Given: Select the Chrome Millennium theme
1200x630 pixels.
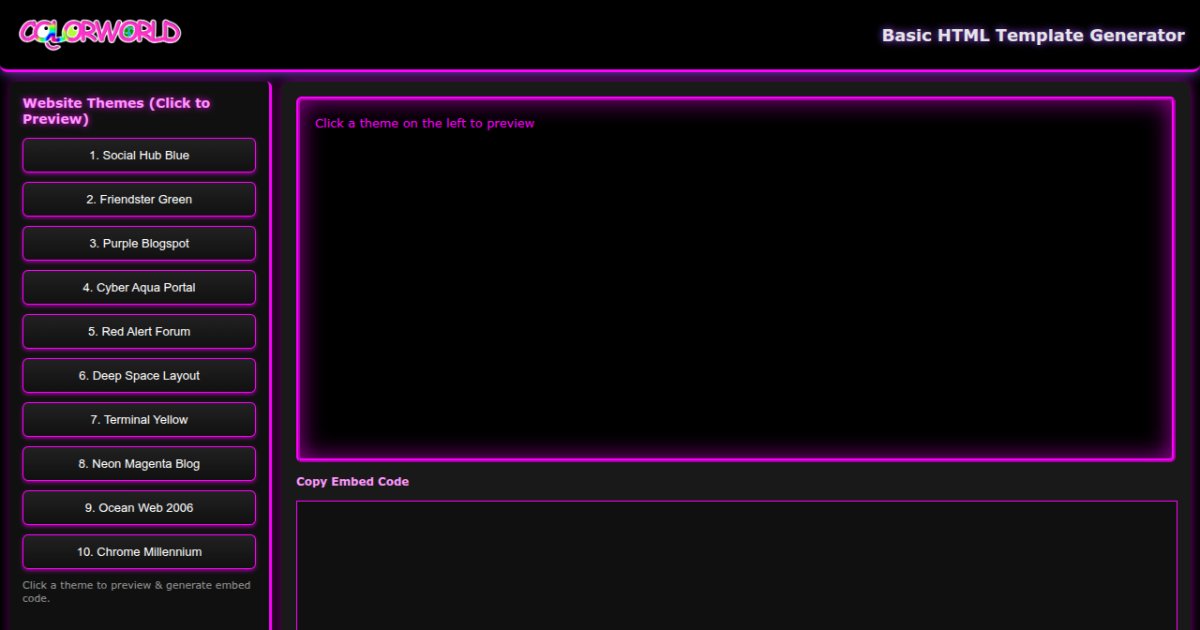Looking at the screenshot, I should [139, 551].
